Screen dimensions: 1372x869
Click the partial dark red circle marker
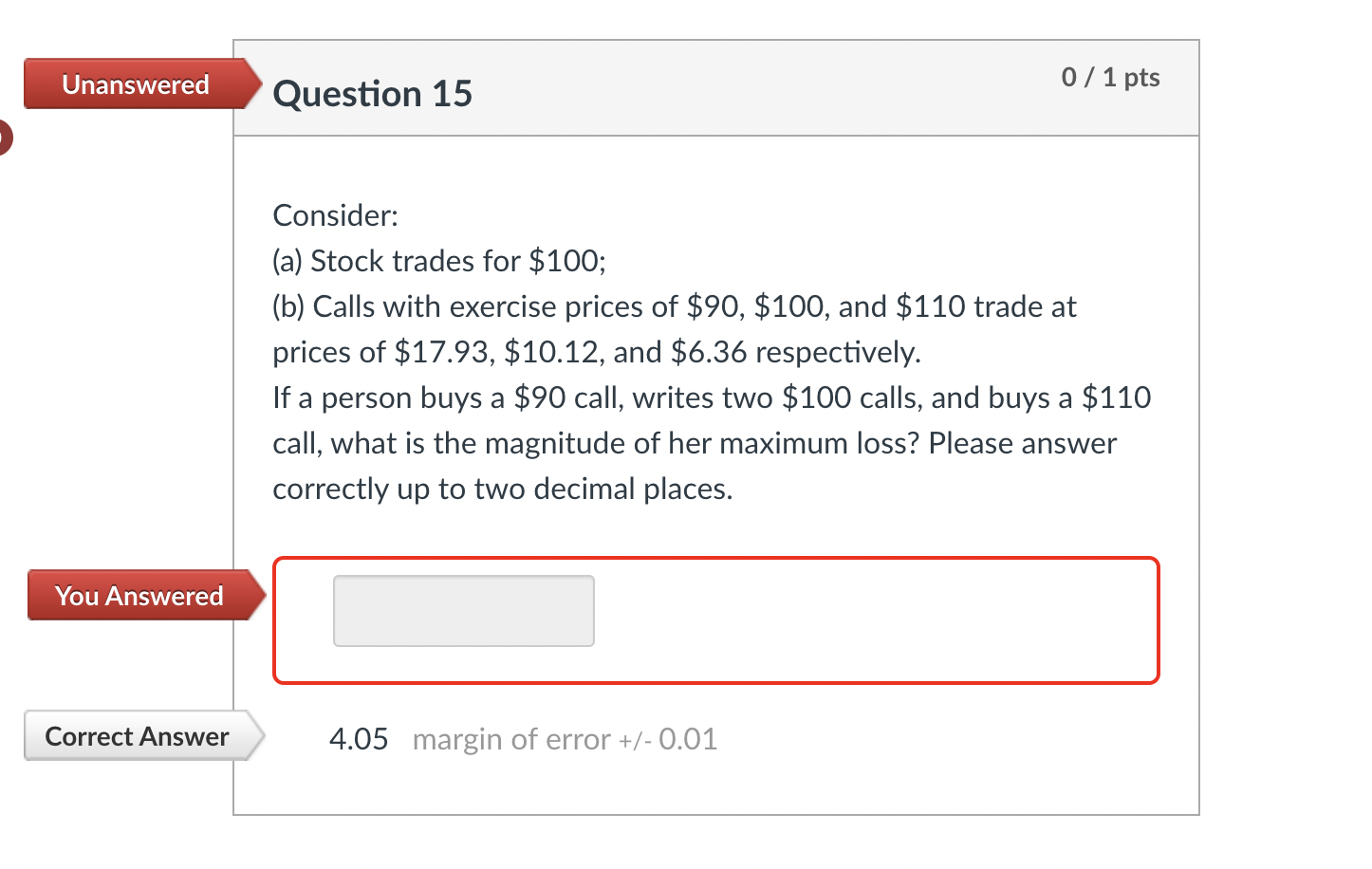pos(6,136)
